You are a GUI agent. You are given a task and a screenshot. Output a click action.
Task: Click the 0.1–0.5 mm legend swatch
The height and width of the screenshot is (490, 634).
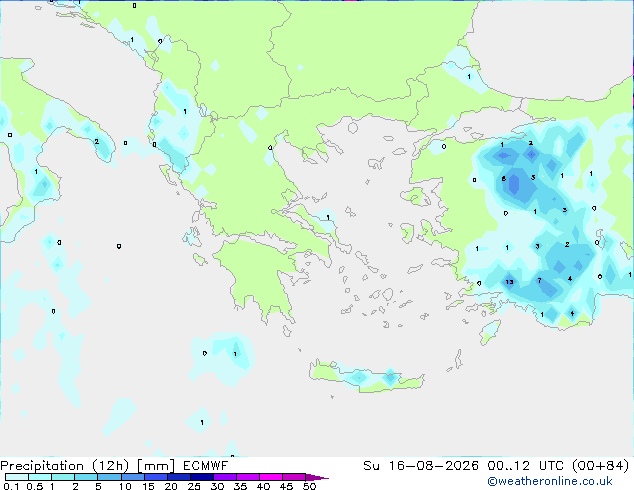point(17,477)
